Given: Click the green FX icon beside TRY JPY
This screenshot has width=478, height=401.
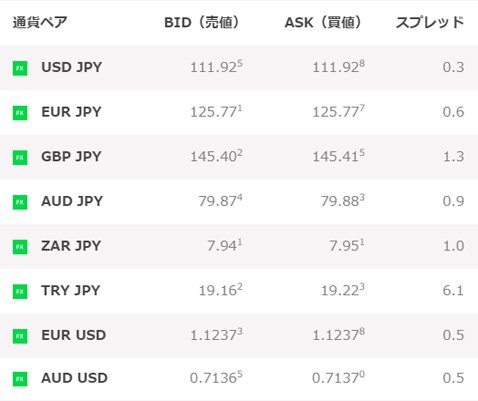Looking at the screenshot, I should click(20, 291).
